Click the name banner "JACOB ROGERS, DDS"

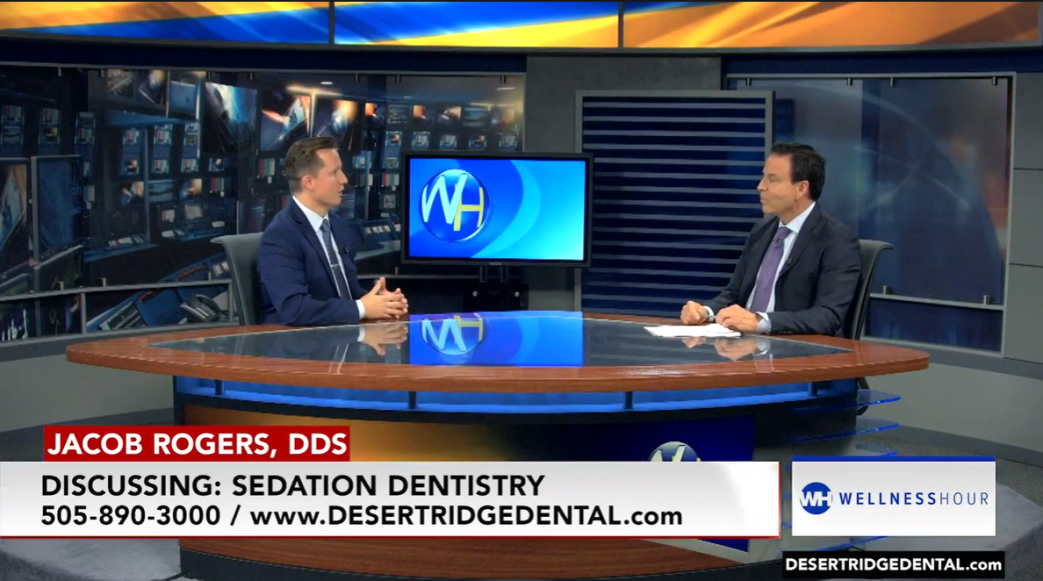coord(197,443)
